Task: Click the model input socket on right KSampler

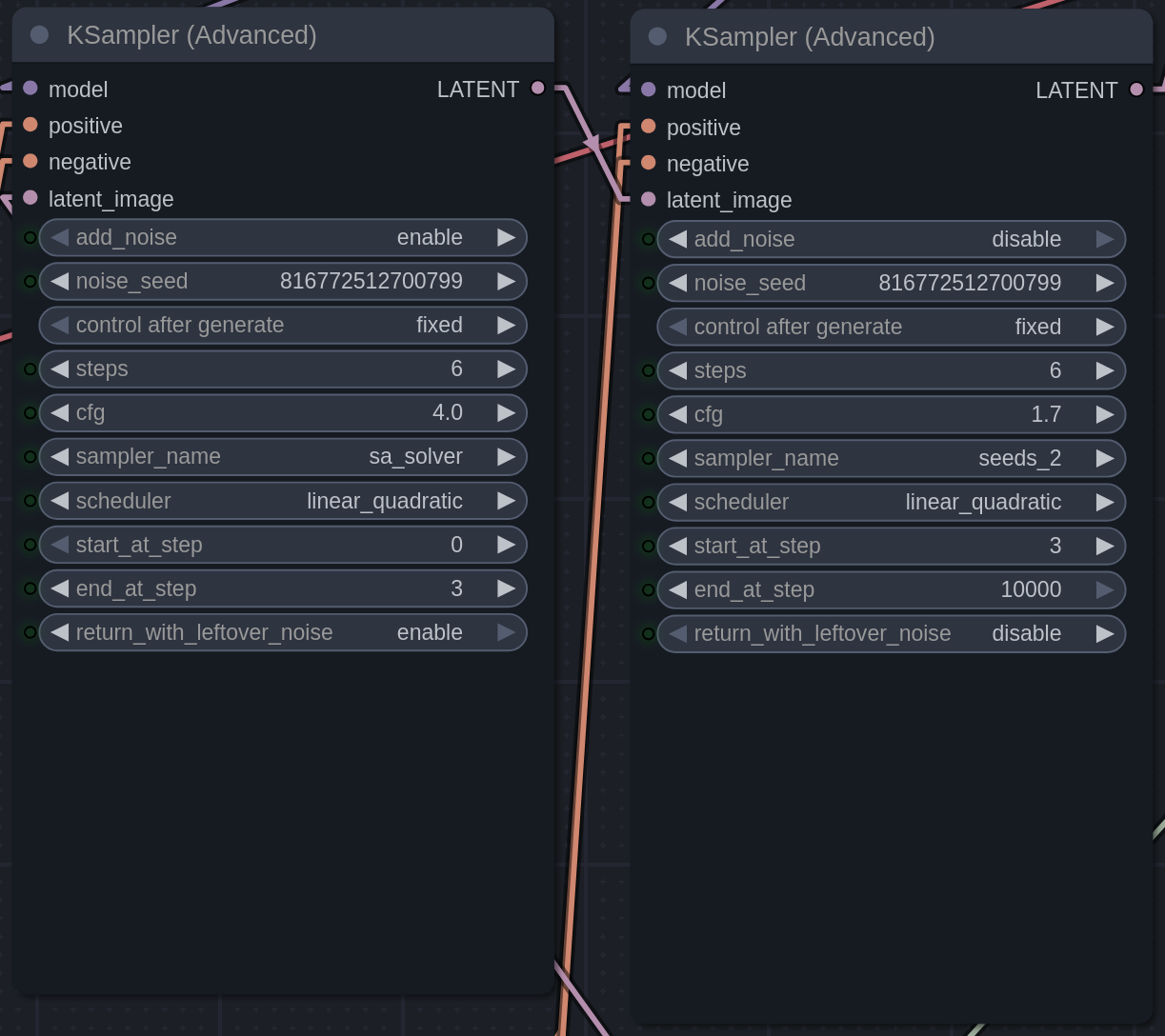Action: [649, 90]
